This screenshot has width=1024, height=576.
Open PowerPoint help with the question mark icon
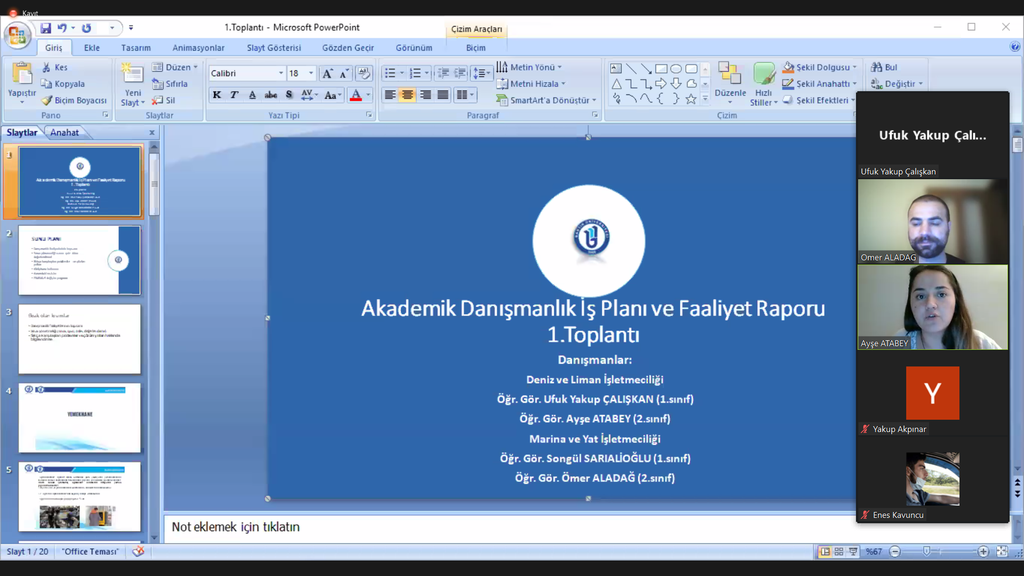click(x=1015, y=47)
